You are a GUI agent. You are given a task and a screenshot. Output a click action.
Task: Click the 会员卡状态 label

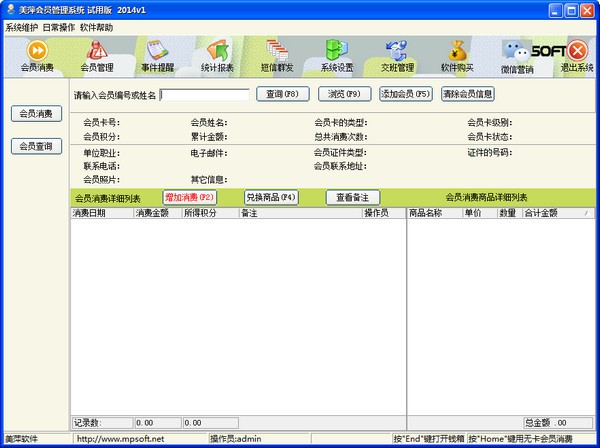(x=489, y=137)
